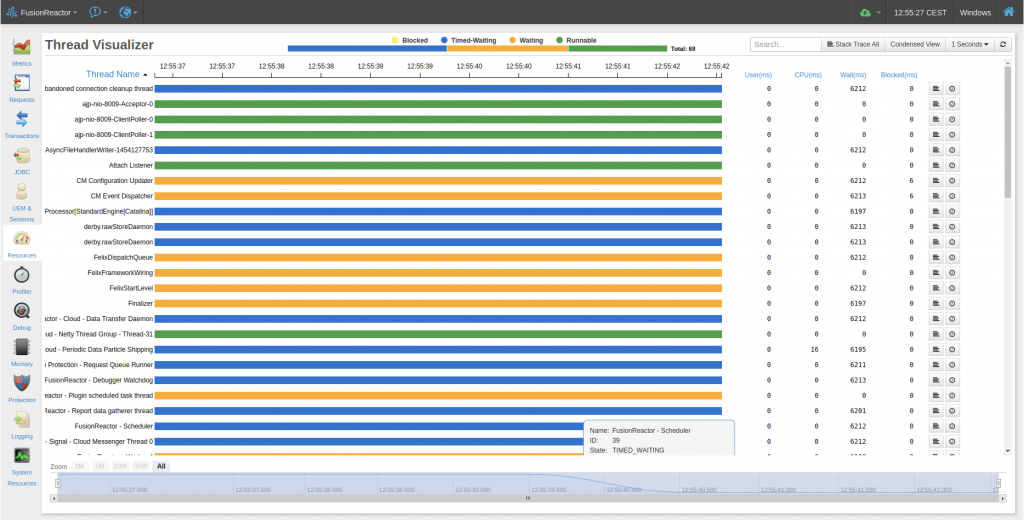Show stack trace for ajp-nio-8009-Acceptor-0 row
The width and height of the screenshot is (1024, 520).
(936, 104)
